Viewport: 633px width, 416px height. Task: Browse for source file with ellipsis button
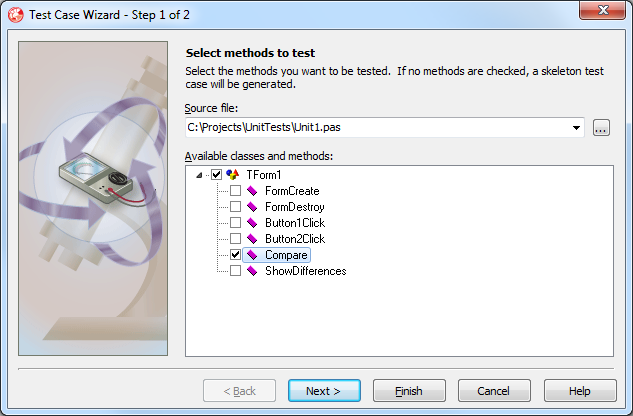click(601, 128)
